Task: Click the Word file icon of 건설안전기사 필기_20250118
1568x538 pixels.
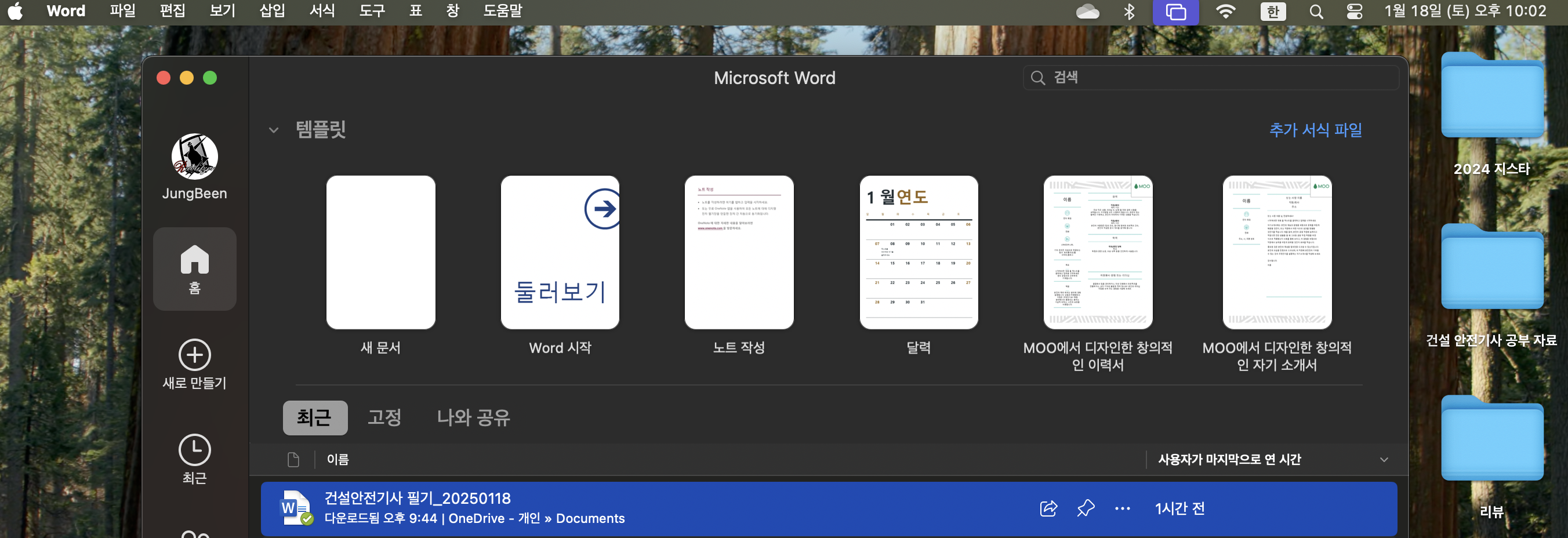Action: [x=296, y=508]
